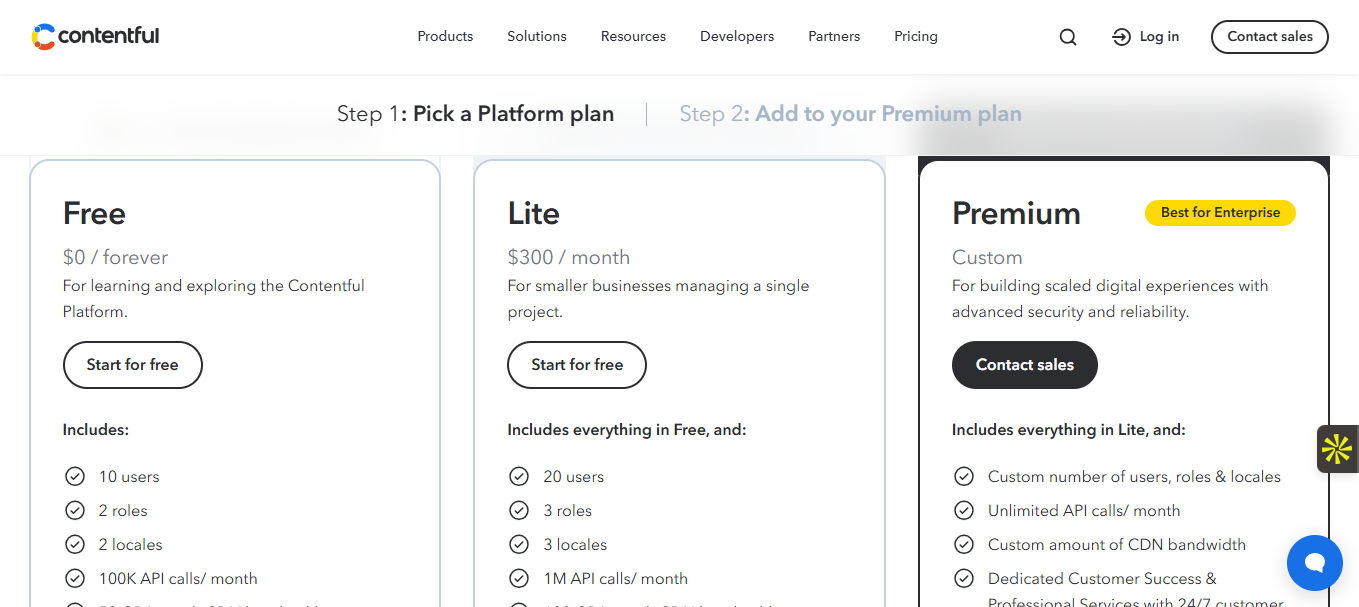
Task: Click checkmark icon beside 20 users
Action: (x=519, y=477)
